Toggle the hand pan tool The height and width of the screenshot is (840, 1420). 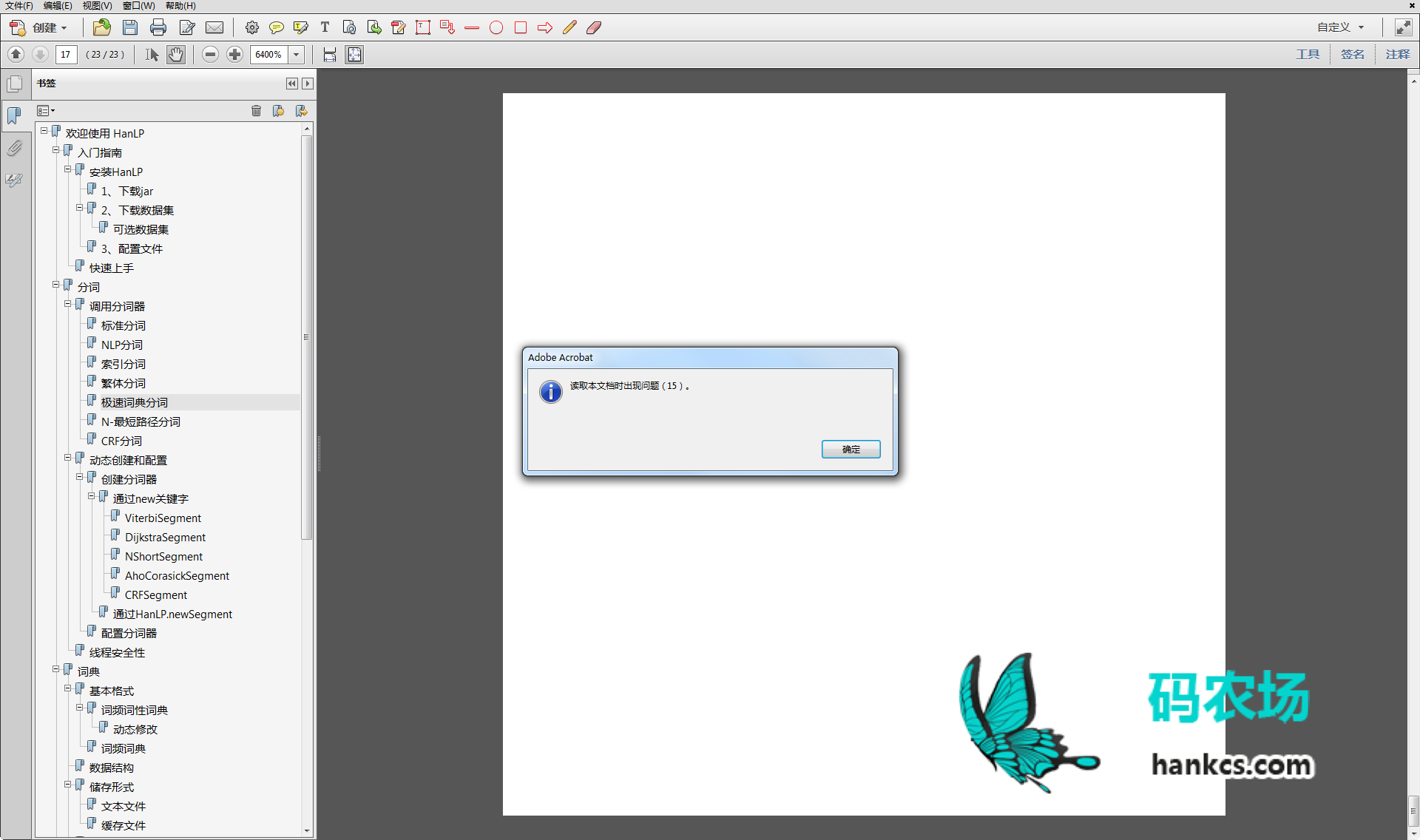pyautogui.click(x=176, y=55)
